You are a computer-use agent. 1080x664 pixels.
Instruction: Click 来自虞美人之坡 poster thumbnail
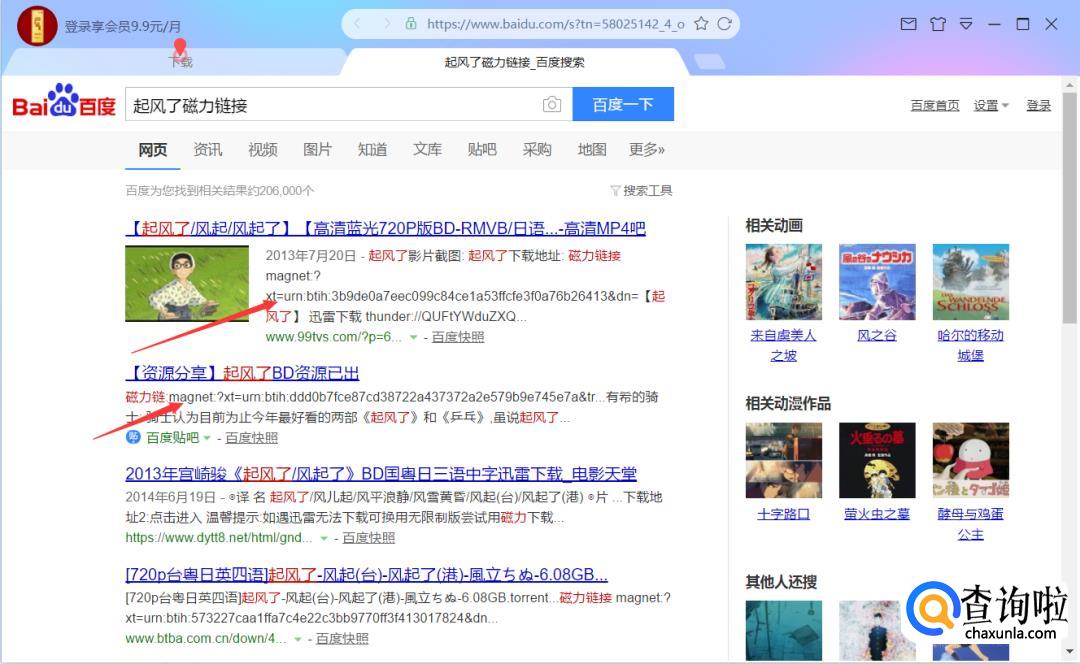(784, 282)
